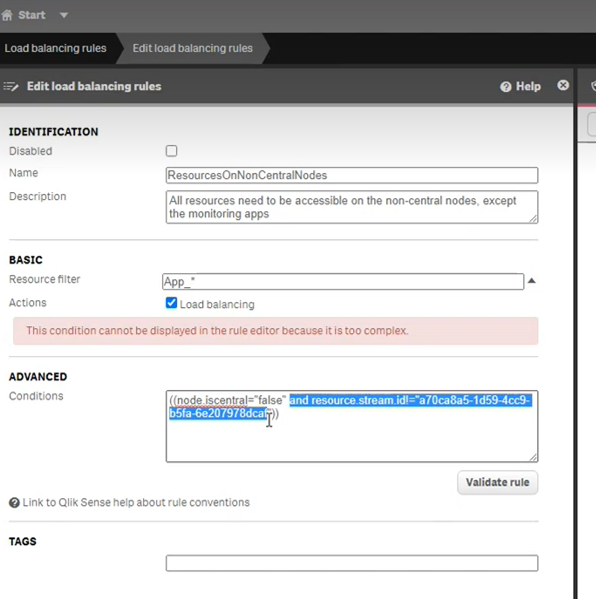Click the help question mark icon beside link
This screenshot has height=599, width=596.
[x=14, y=503]
